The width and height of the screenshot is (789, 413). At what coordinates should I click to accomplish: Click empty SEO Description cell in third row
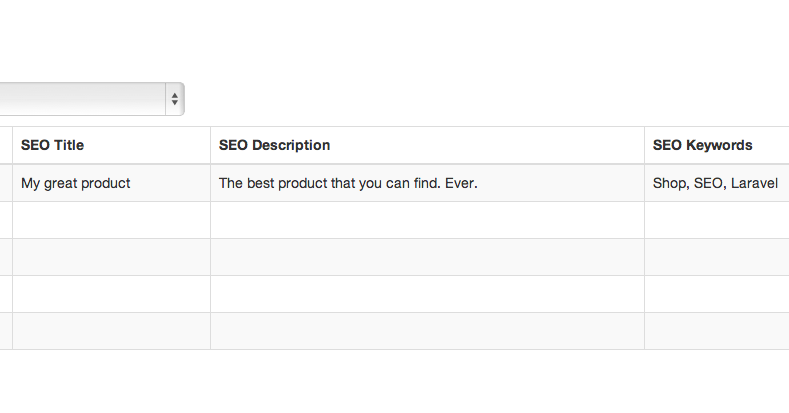pos(427,257)
